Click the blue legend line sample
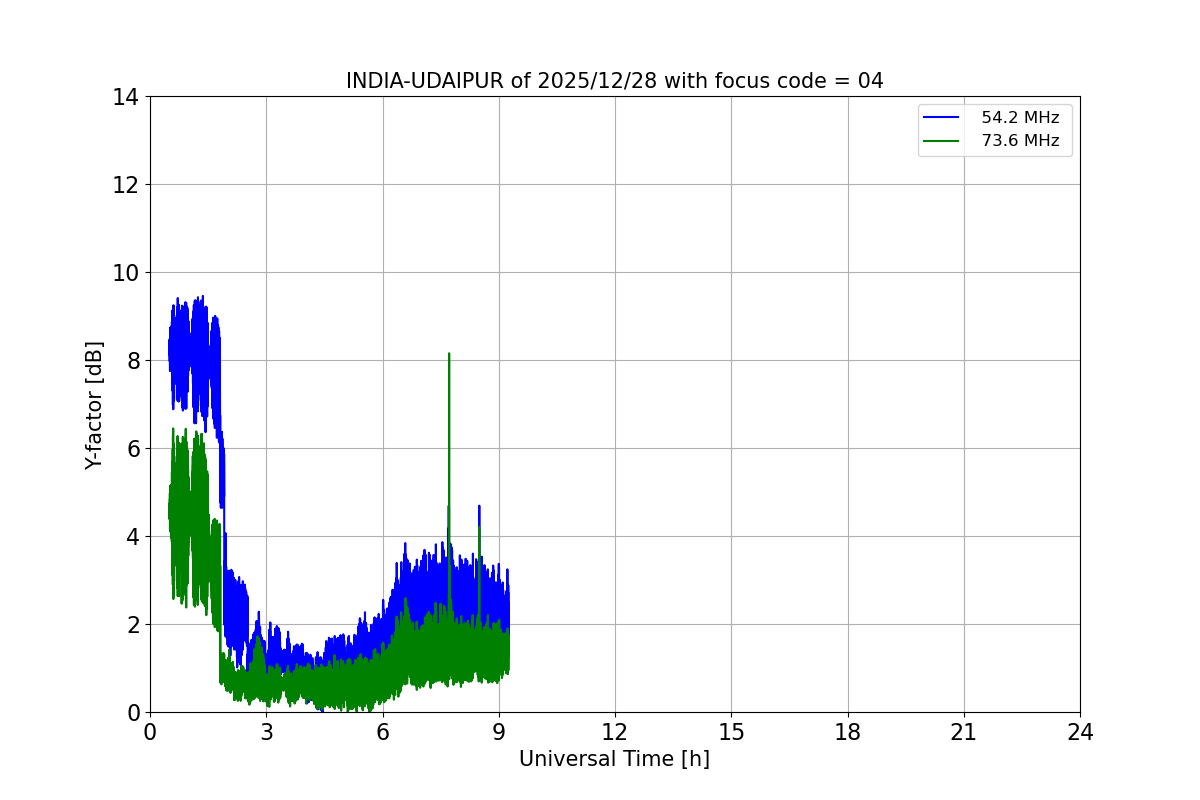Screen dimensions: 1200x800 tap(942, 118)
